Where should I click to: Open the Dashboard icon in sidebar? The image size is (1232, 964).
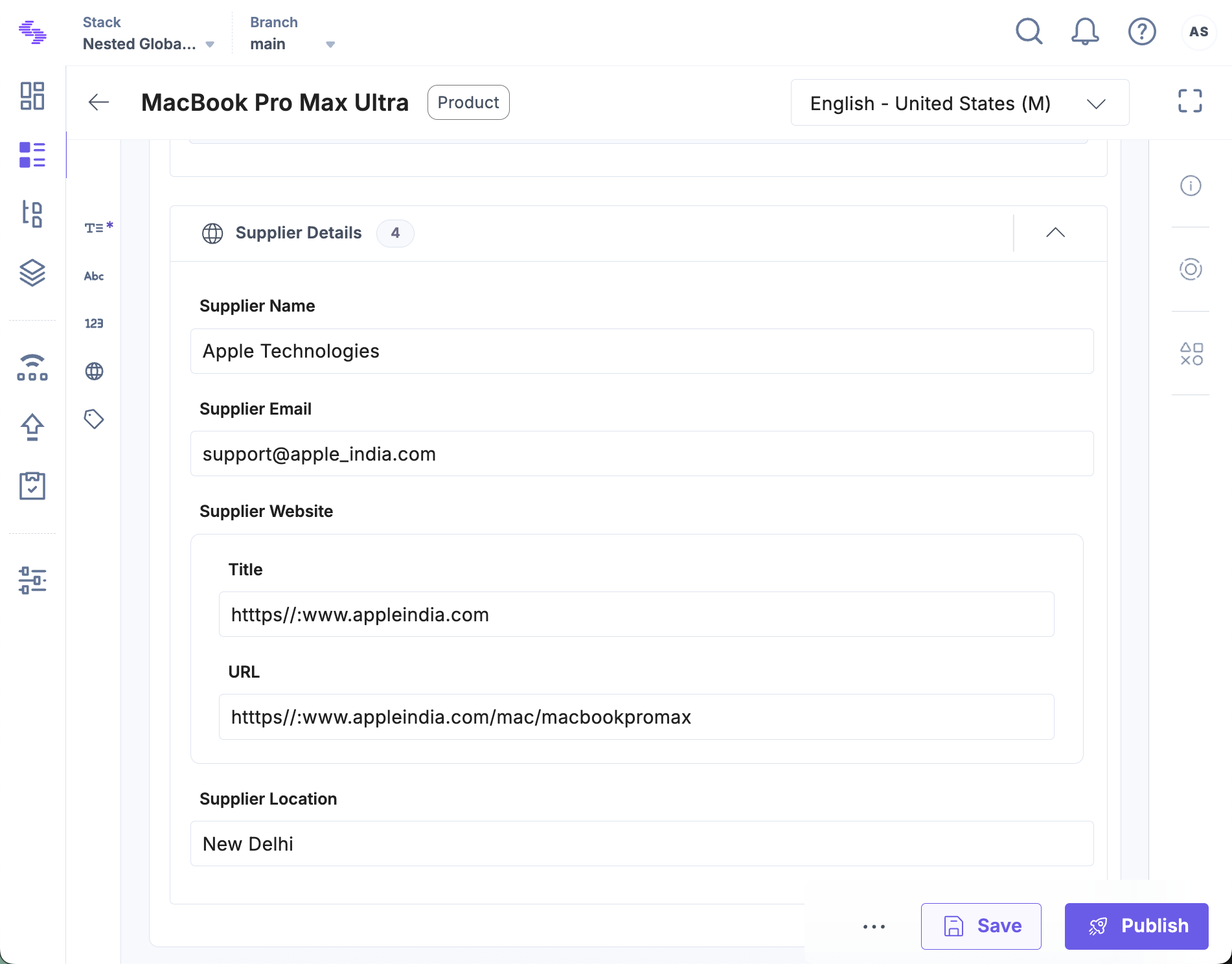32,96
